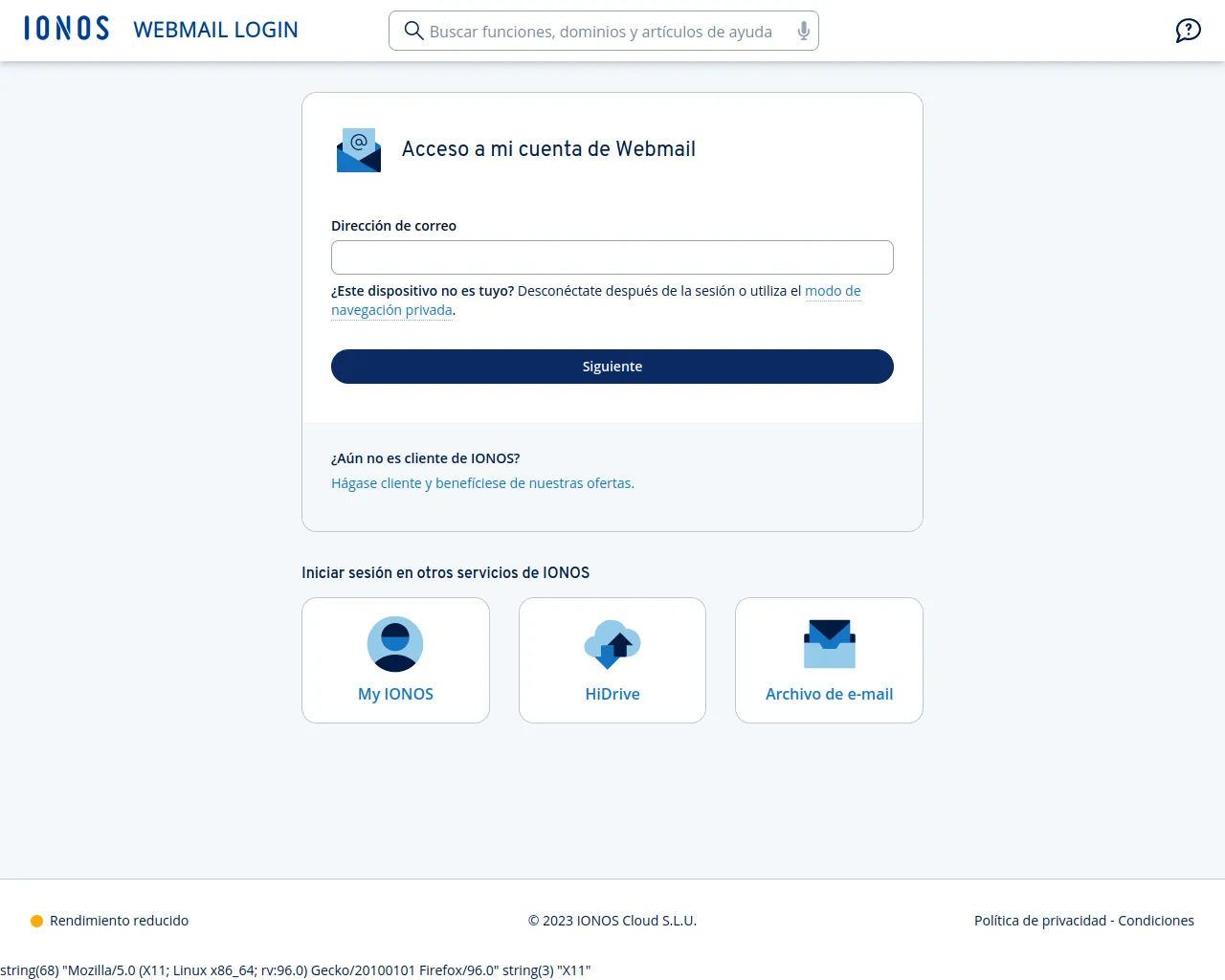
Task: Follow the Hágase cliente offers link
Action: point(482,483)
